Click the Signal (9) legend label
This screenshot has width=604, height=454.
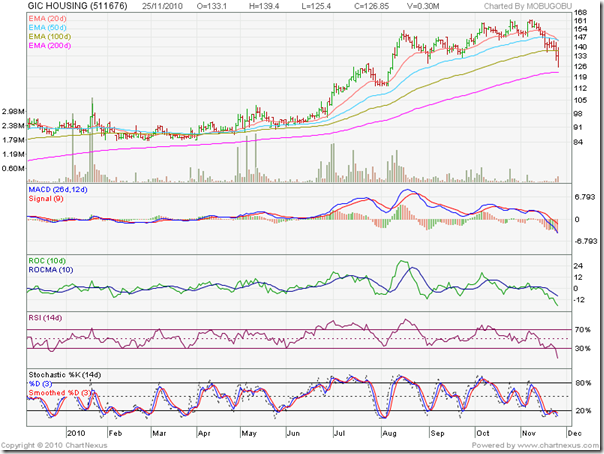click(46, 200)
